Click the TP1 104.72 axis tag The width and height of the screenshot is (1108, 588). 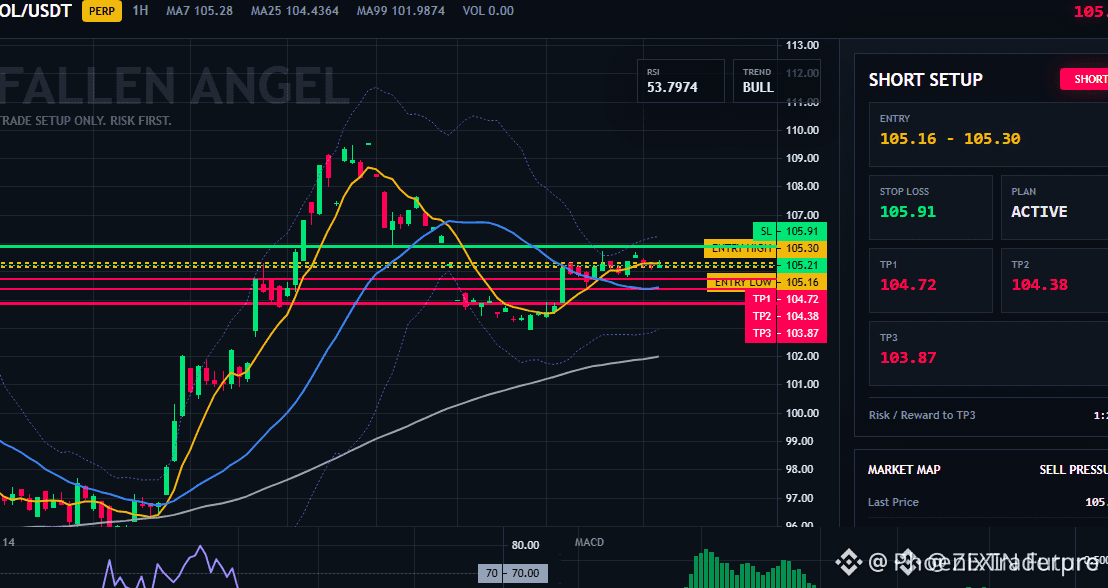786,299
